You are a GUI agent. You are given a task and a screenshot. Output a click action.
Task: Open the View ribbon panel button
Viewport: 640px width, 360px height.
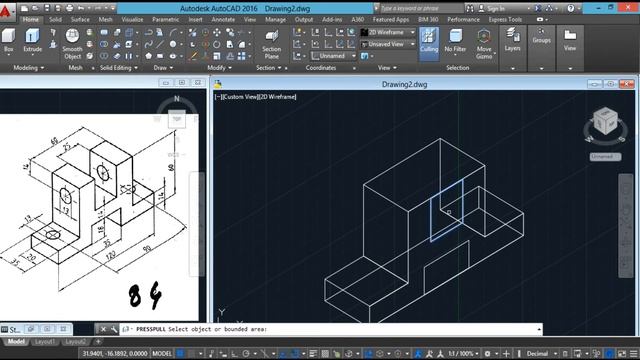(x=570, y=41)
